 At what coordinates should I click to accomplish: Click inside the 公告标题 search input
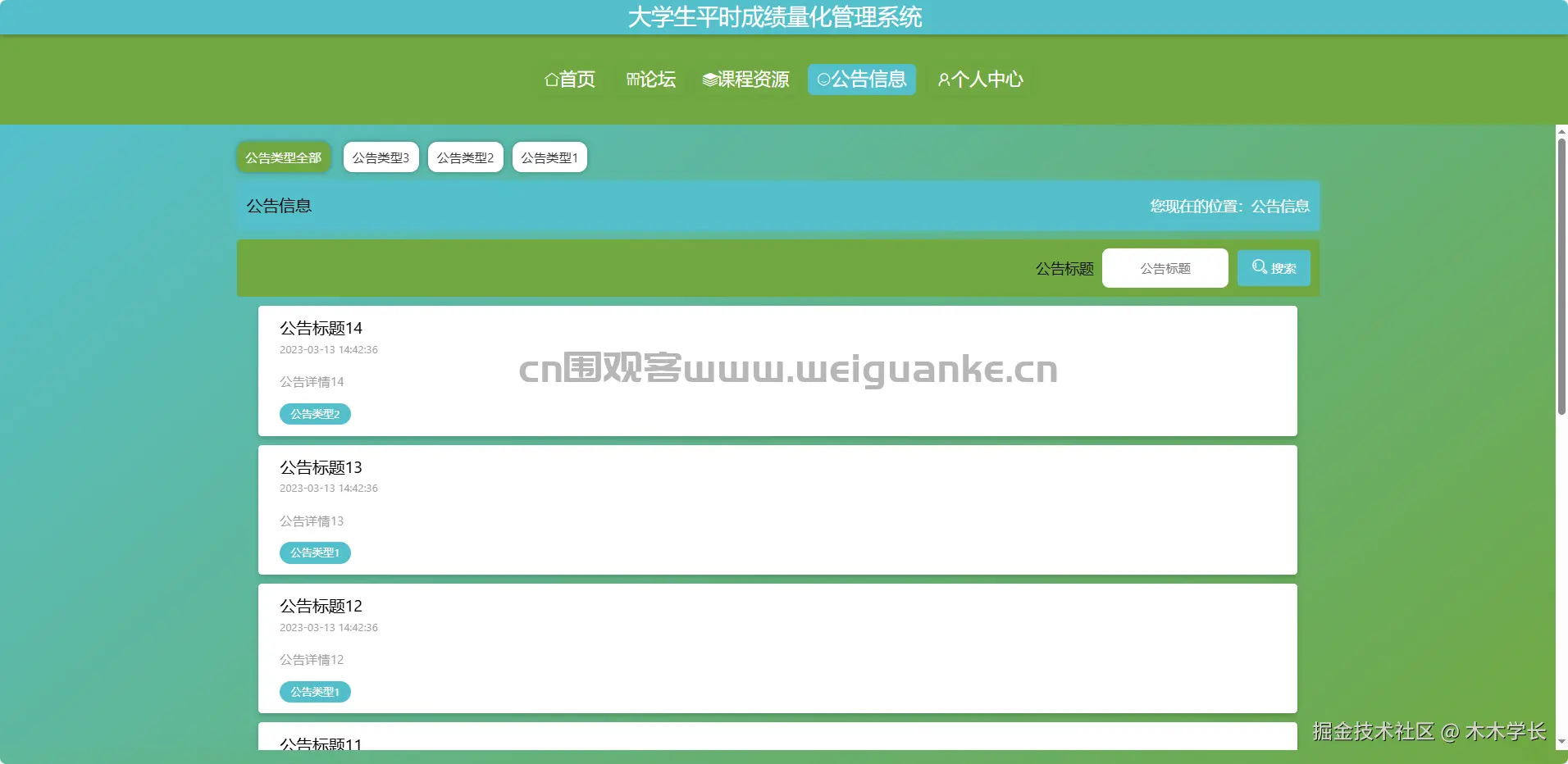[x=1165, y=267]
